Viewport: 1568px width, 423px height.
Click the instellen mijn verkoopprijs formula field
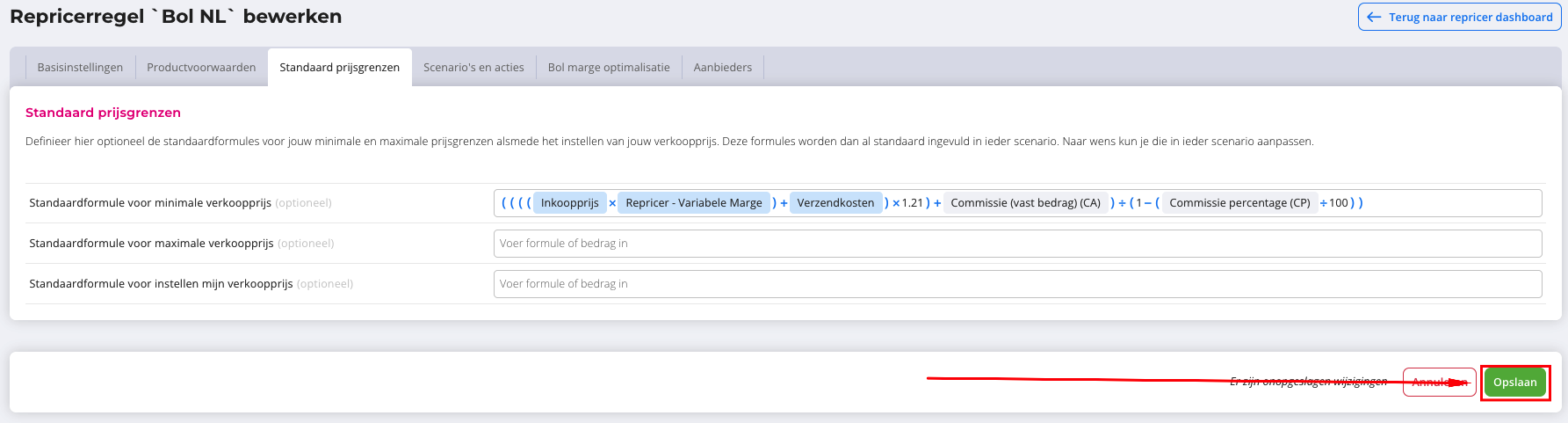[1017, 284]
